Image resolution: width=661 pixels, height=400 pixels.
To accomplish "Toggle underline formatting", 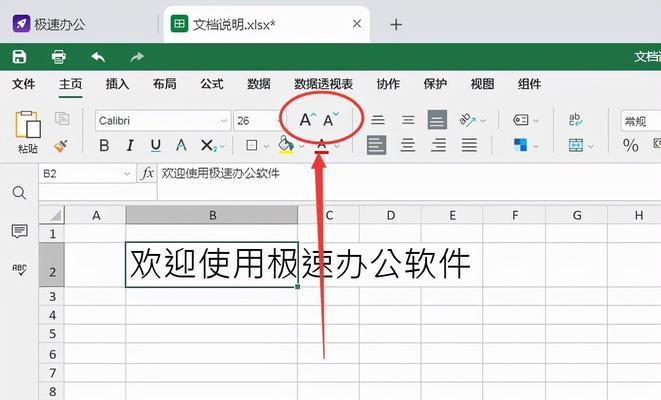I will tap(155, 146).
